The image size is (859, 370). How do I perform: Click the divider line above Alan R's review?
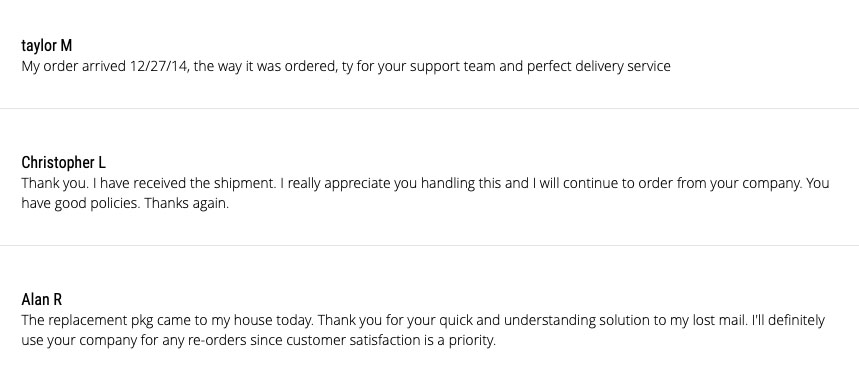430,246
